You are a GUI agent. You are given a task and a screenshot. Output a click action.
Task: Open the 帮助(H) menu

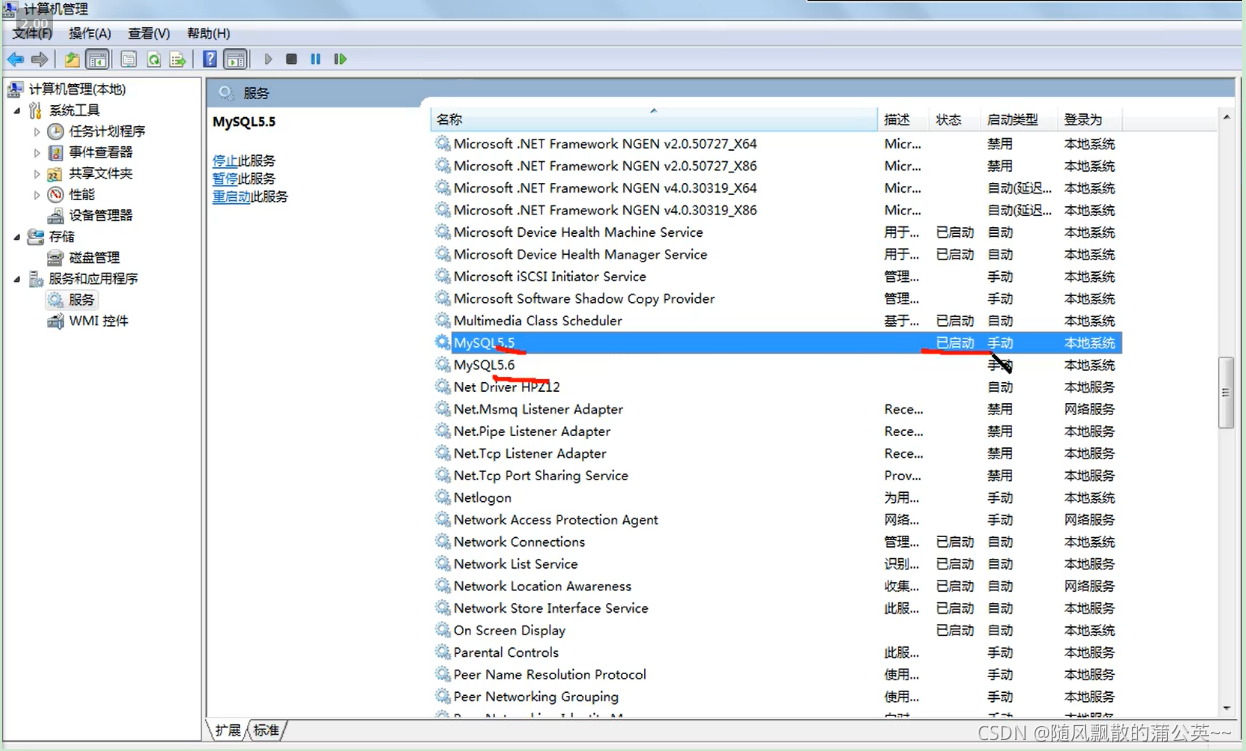coord(208,33)
